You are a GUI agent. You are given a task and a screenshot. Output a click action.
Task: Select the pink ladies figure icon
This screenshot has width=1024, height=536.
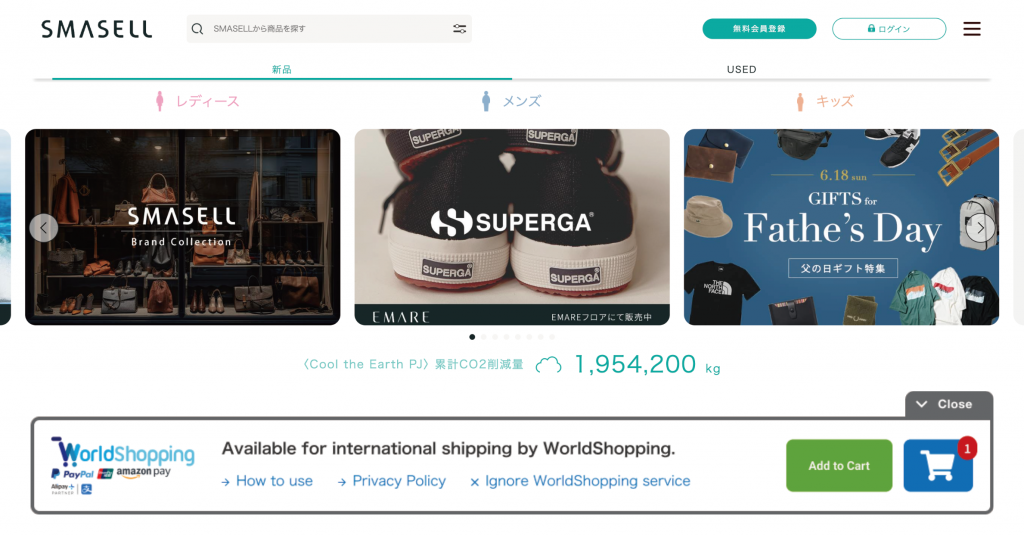(159, 101)
